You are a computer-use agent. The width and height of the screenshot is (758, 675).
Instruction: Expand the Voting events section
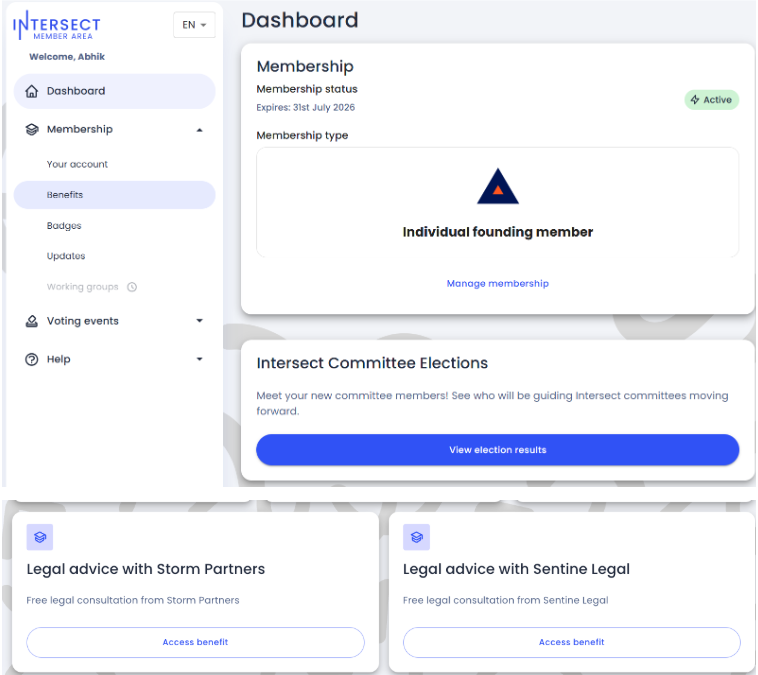click(x=199, y=321)
